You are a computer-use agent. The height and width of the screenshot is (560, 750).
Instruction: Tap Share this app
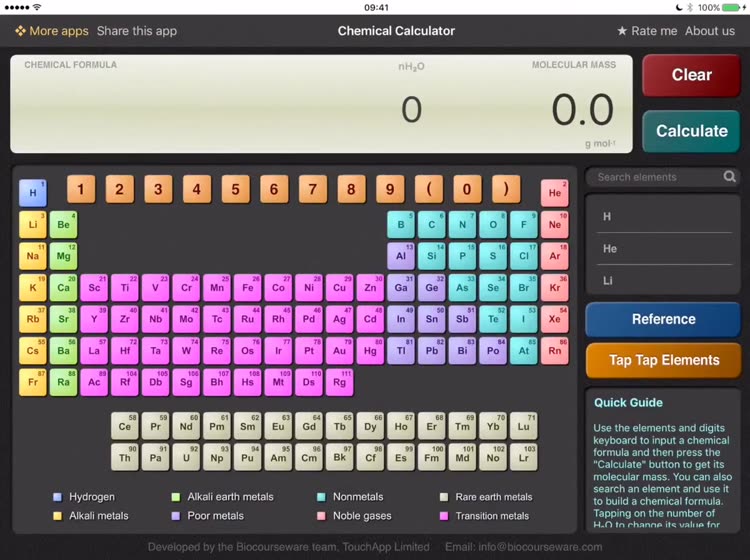click(x=137, y=31)
